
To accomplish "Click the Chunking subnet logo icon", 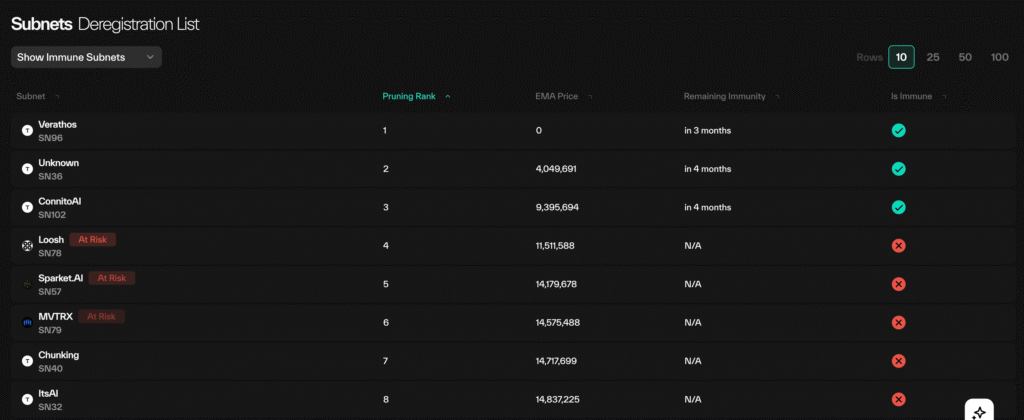I will 27,361.
